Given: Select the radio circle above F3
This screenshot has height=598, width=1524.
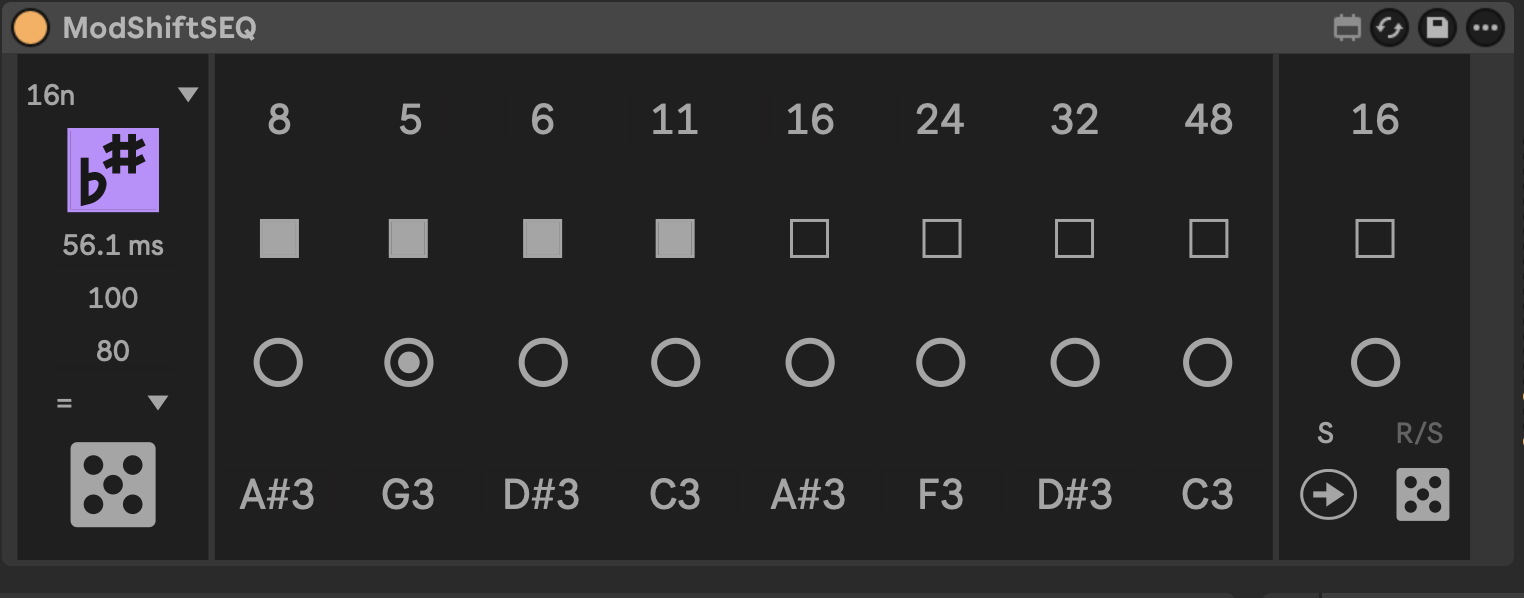Looking at the screenshot, I should [x=941, y=362].
